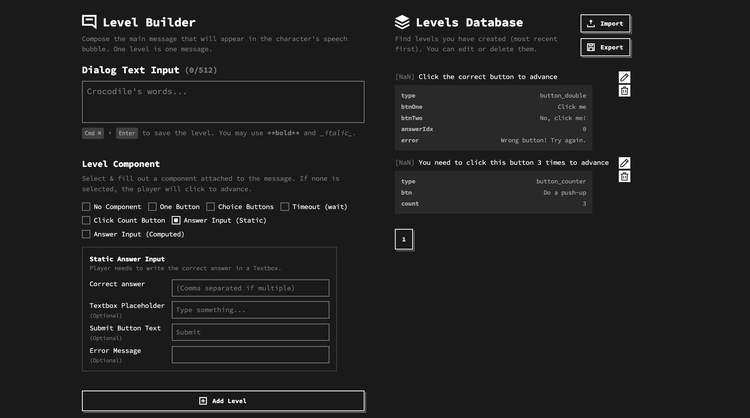Click the 'button_double' type value
This screenshot has height=418, width=750.
[562, 96]
